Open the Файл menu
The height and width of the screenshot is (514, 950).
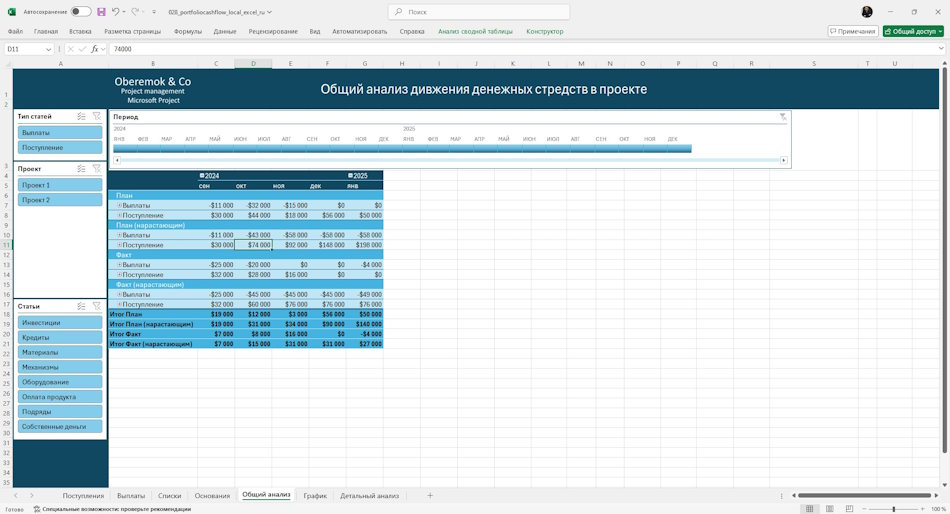pyautogui.click(x=15, y=31)
